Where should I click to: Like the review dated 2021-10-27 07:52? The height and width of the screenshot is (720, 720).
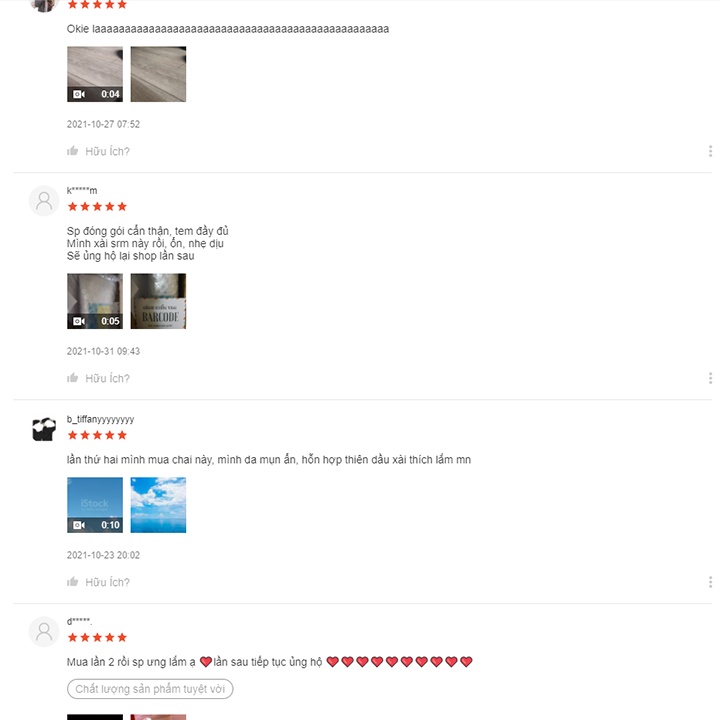73,151
